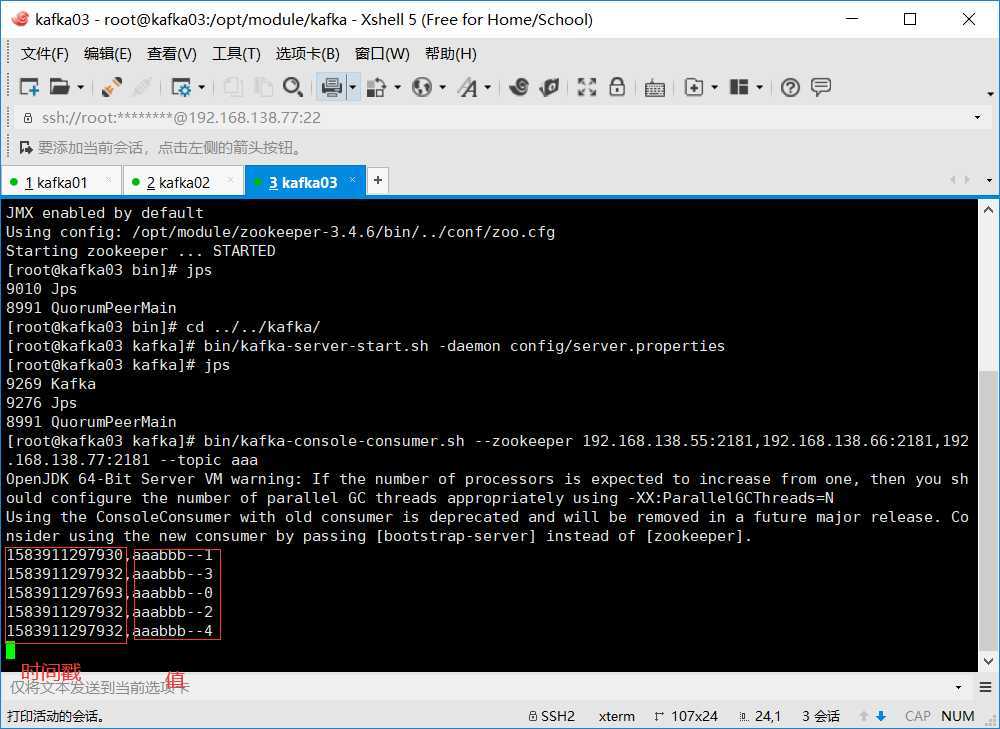This screenshot has height=729, width=1000.
Task: Open the 选项卡(B) menu
Action: (x=307, y=54)
